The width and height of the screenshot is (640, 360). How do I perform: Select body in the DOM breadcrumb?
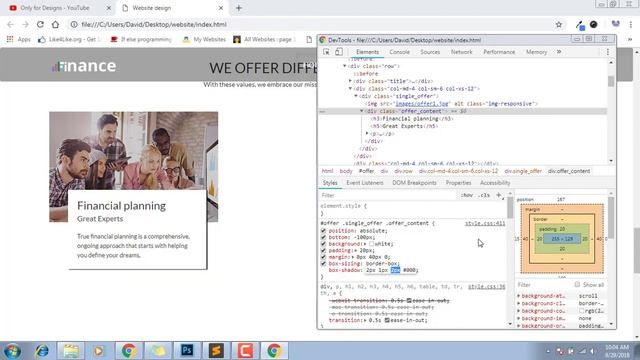(346, 171)
